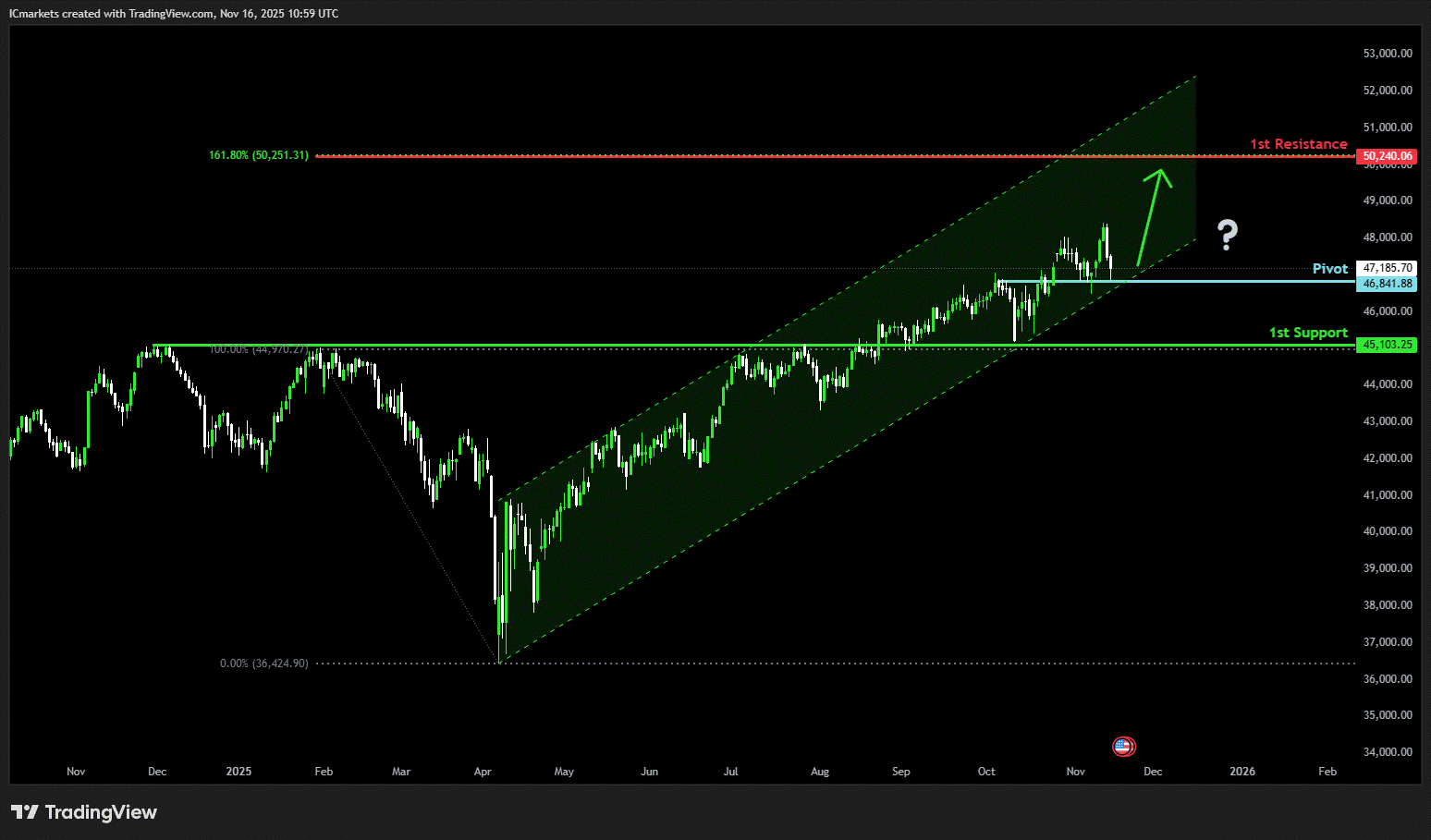Click the 2025 label on time axis
The height and width of the screenshot is (840, 1431).
(x=238, y=772)
